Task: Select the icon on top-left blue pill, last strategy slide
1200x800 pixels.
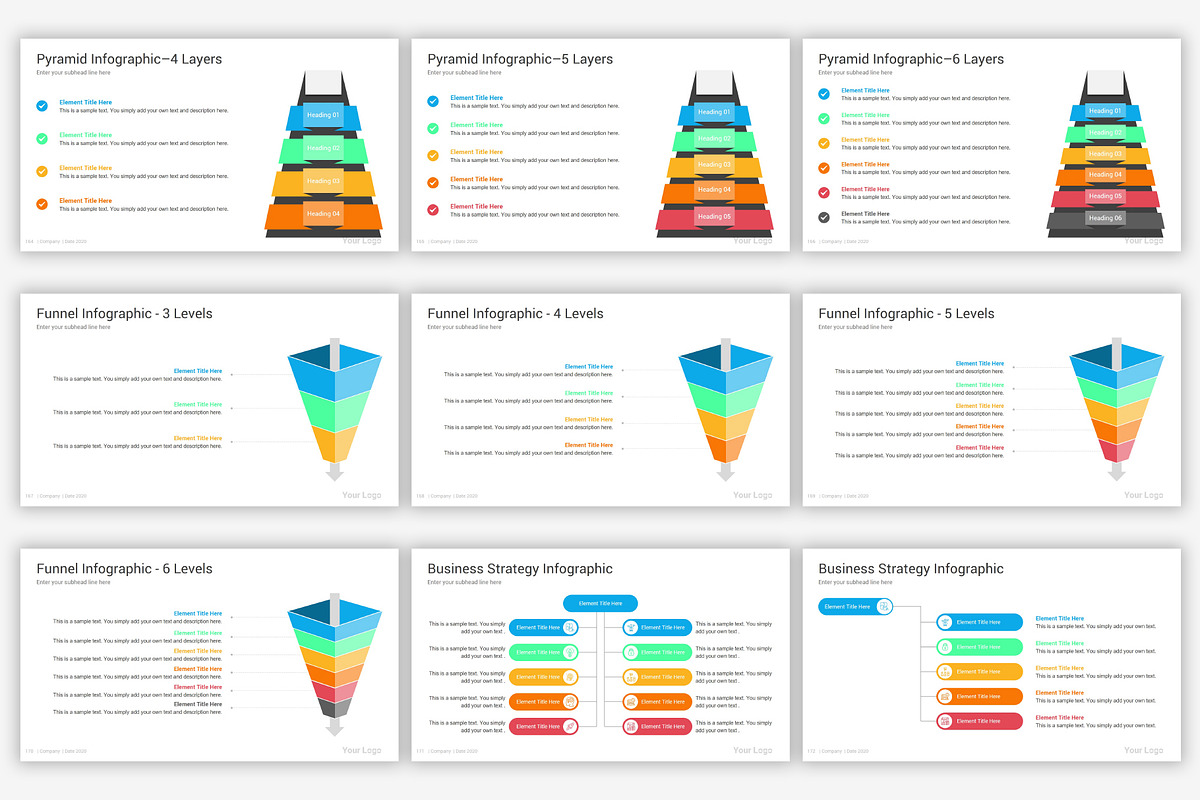Action: point(885,606)
